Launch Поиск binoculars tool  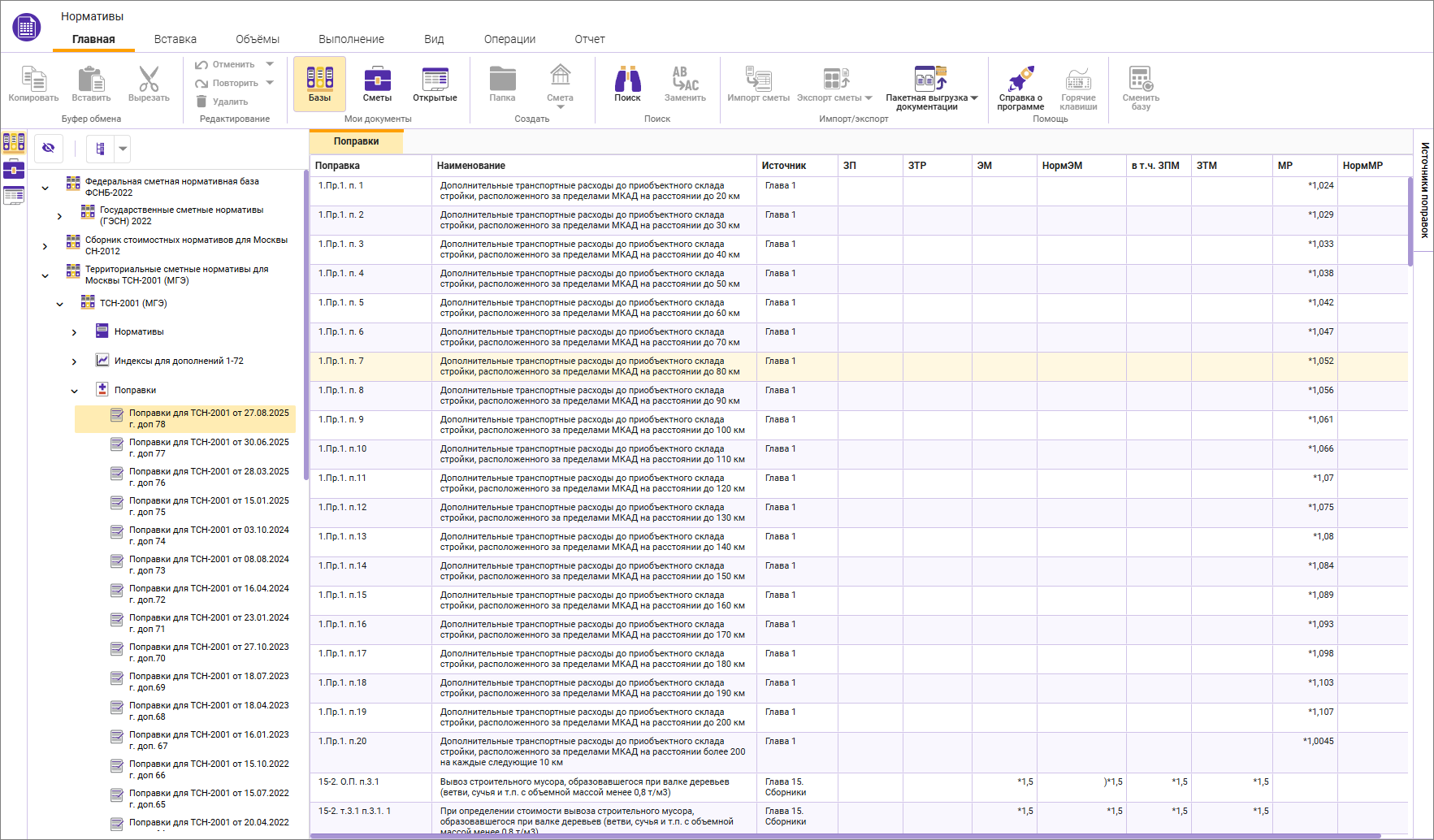click(x=627, y=83)
